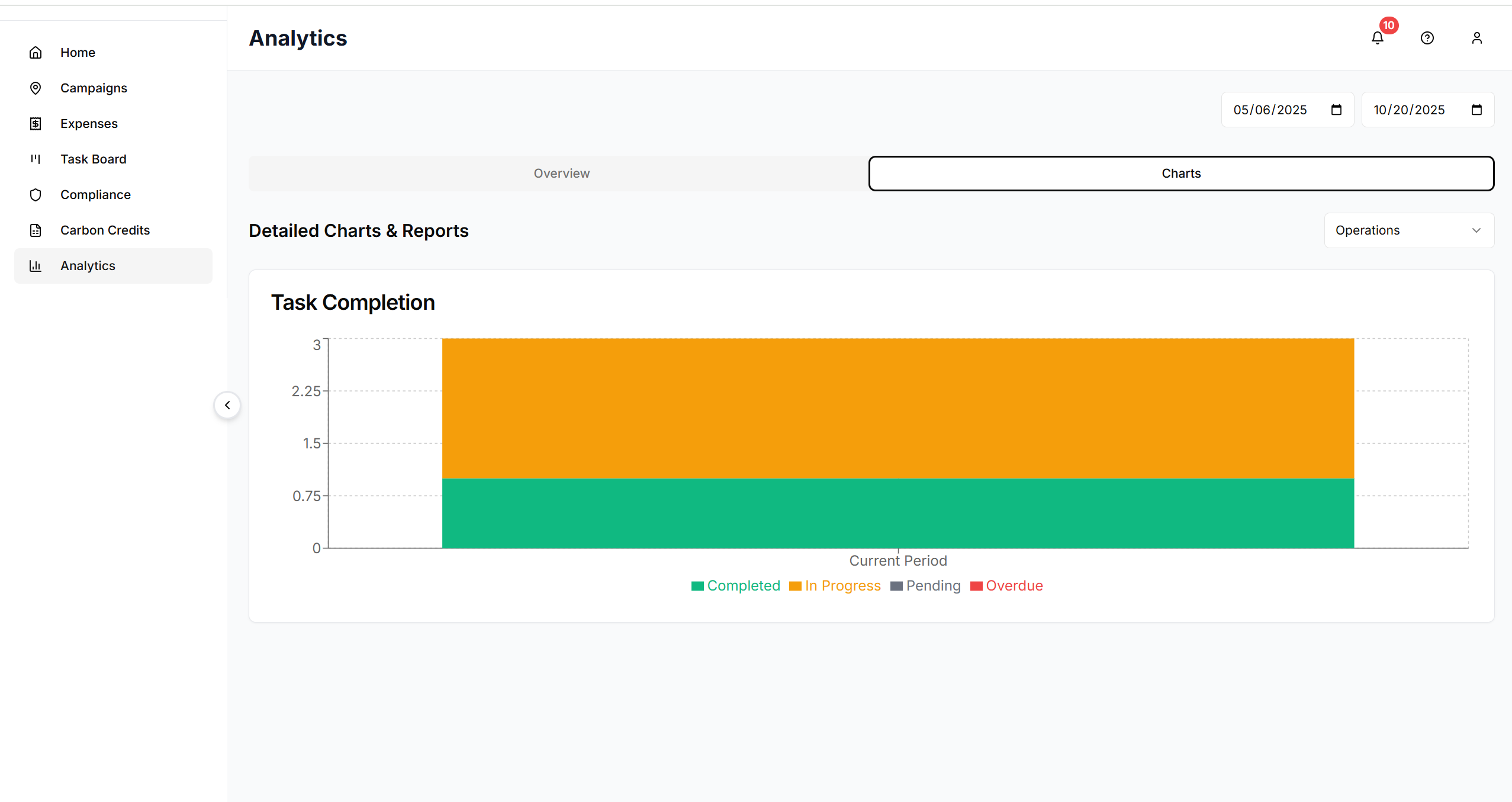The width and height of the screenshot is (1512, 802).
Task: Open start date calendar picker
Action: pos(1336,110)
